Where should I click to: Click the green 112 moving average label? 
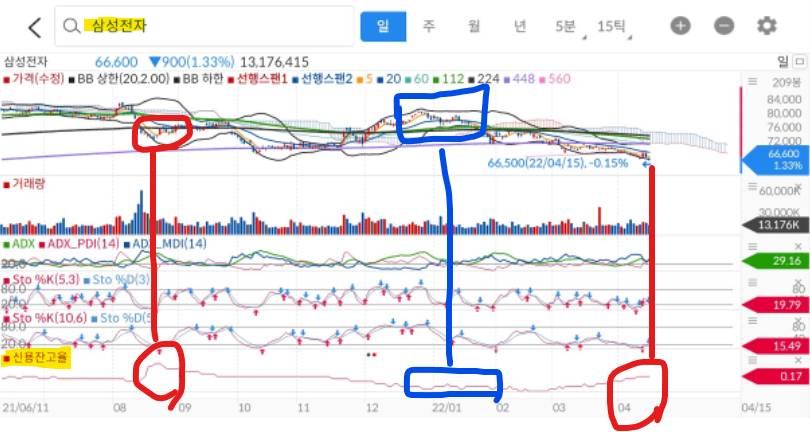point(453,79)
